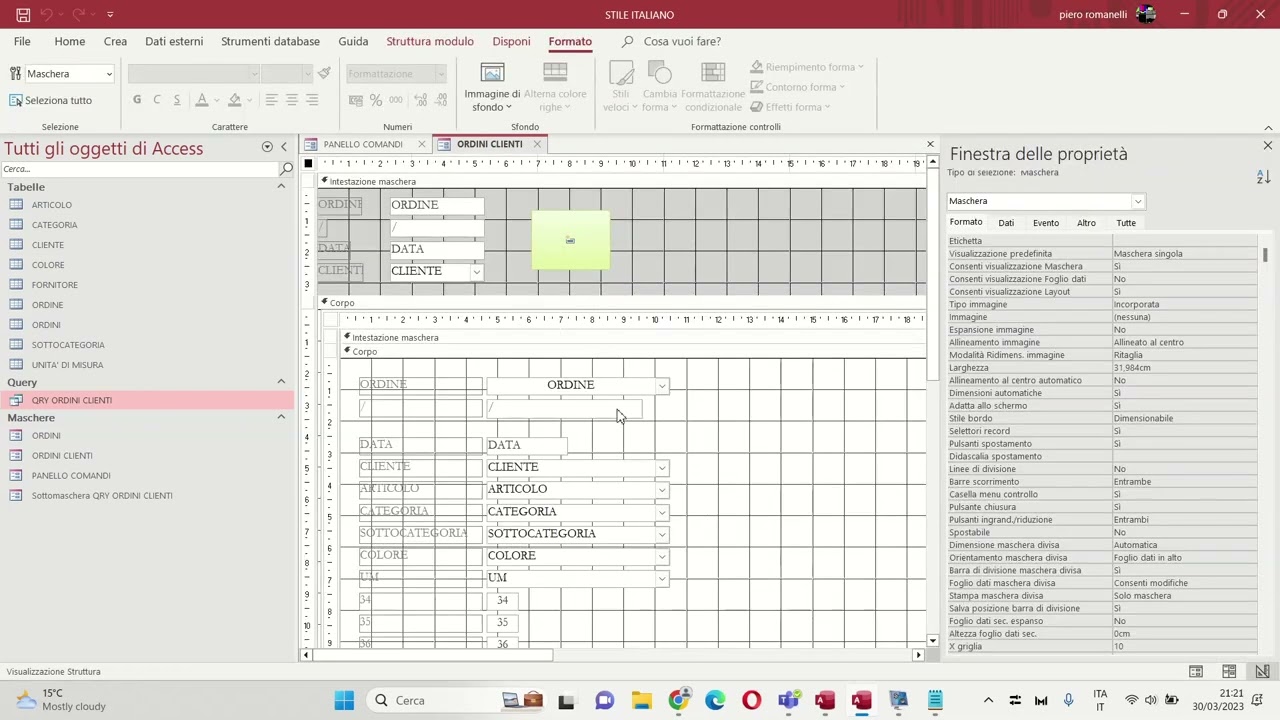Click the Save icon in title bar
The height and width of the screenshot is (720, 1280).
(x=23, y=15)
